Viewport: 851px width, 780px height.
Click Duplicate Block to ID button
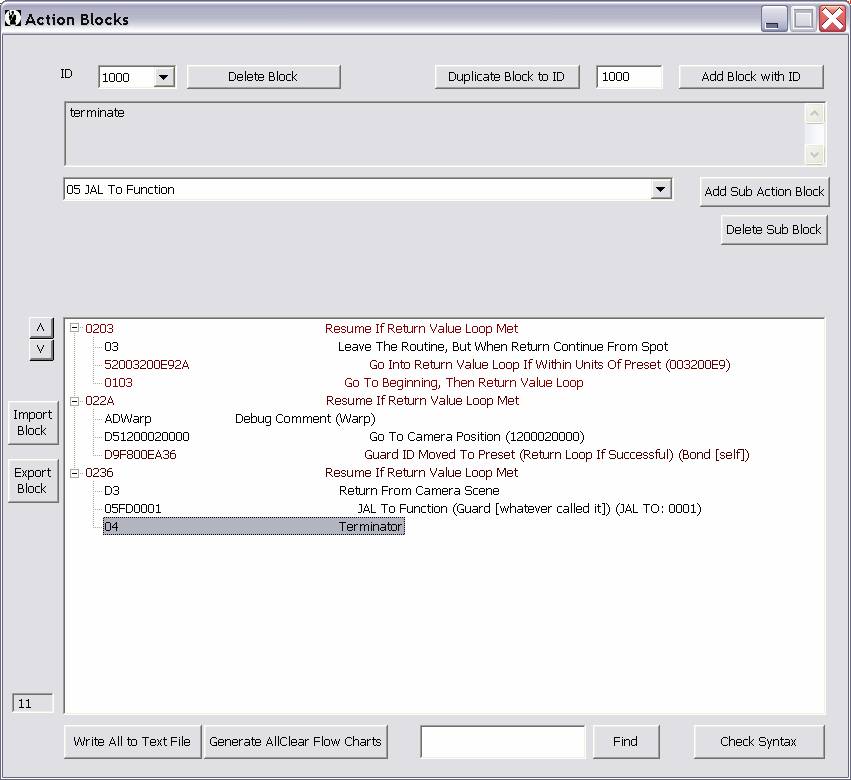click(506, 77)
